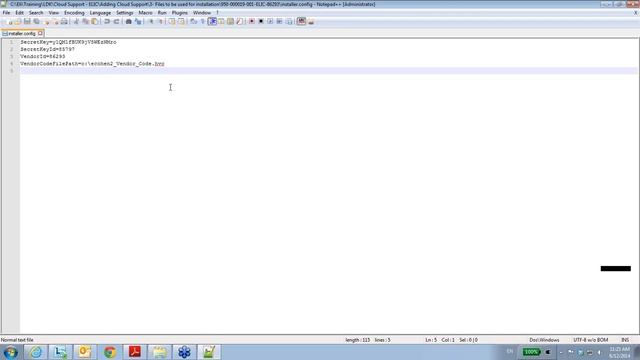Click the Close All toolbar icon
The height and width of the screenshot is (360, 640).
56,21
